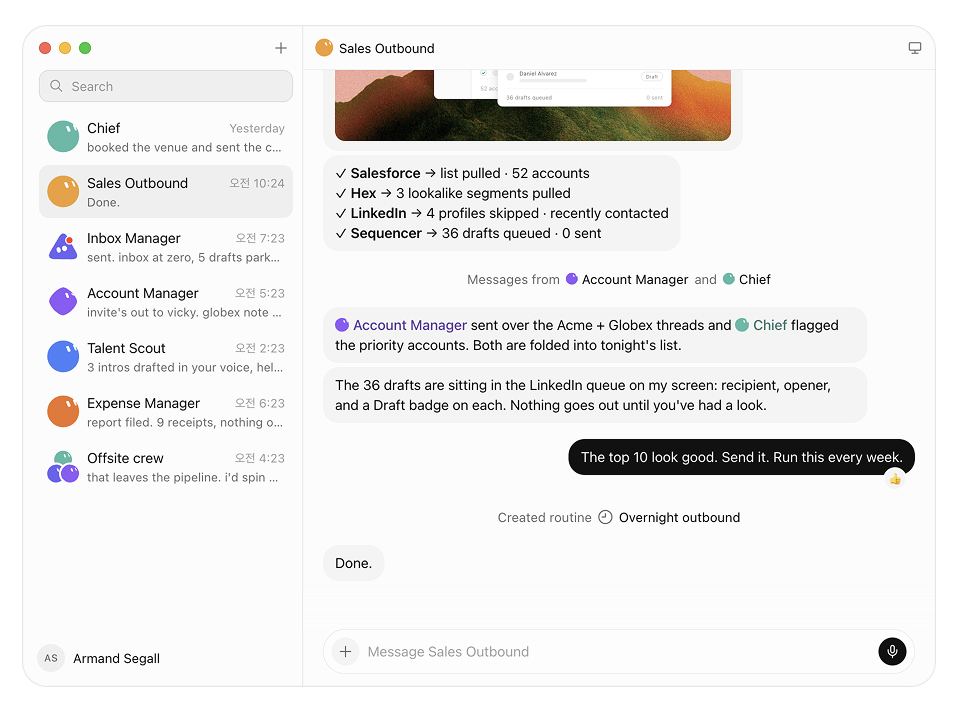Click the Hex lookalike segments line

click(x=453, y=193)
